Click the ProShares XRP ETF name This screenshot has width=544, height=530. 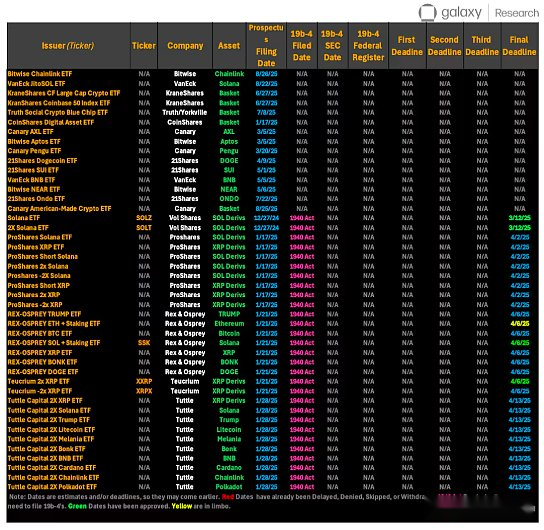[x=36, y=247]
